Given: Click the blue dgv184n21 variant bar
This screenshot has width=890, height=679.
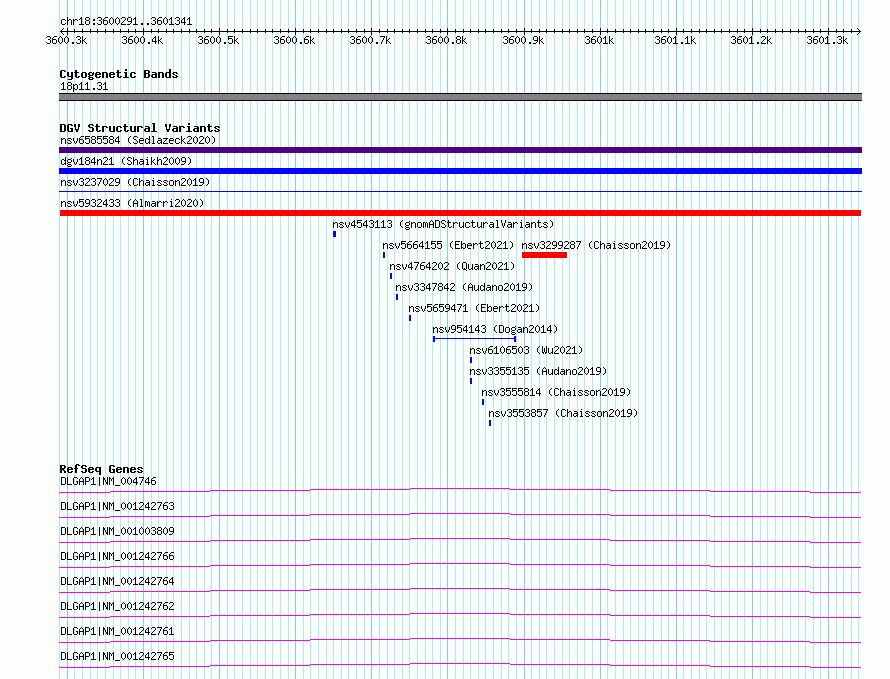Looking at the screenshot, I should [x=460, y=171].
